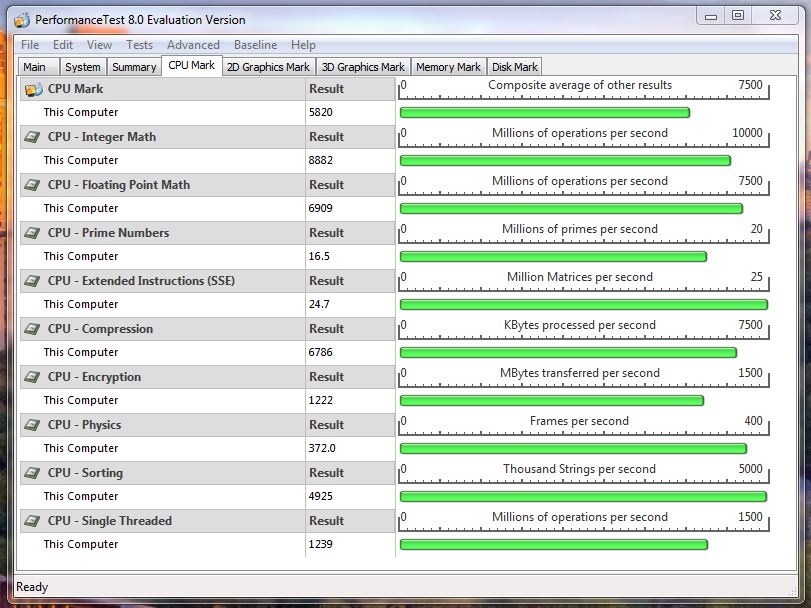Click the CPU Compression chip icon
This screenshot has width=811, height=608.
(33, 329)
